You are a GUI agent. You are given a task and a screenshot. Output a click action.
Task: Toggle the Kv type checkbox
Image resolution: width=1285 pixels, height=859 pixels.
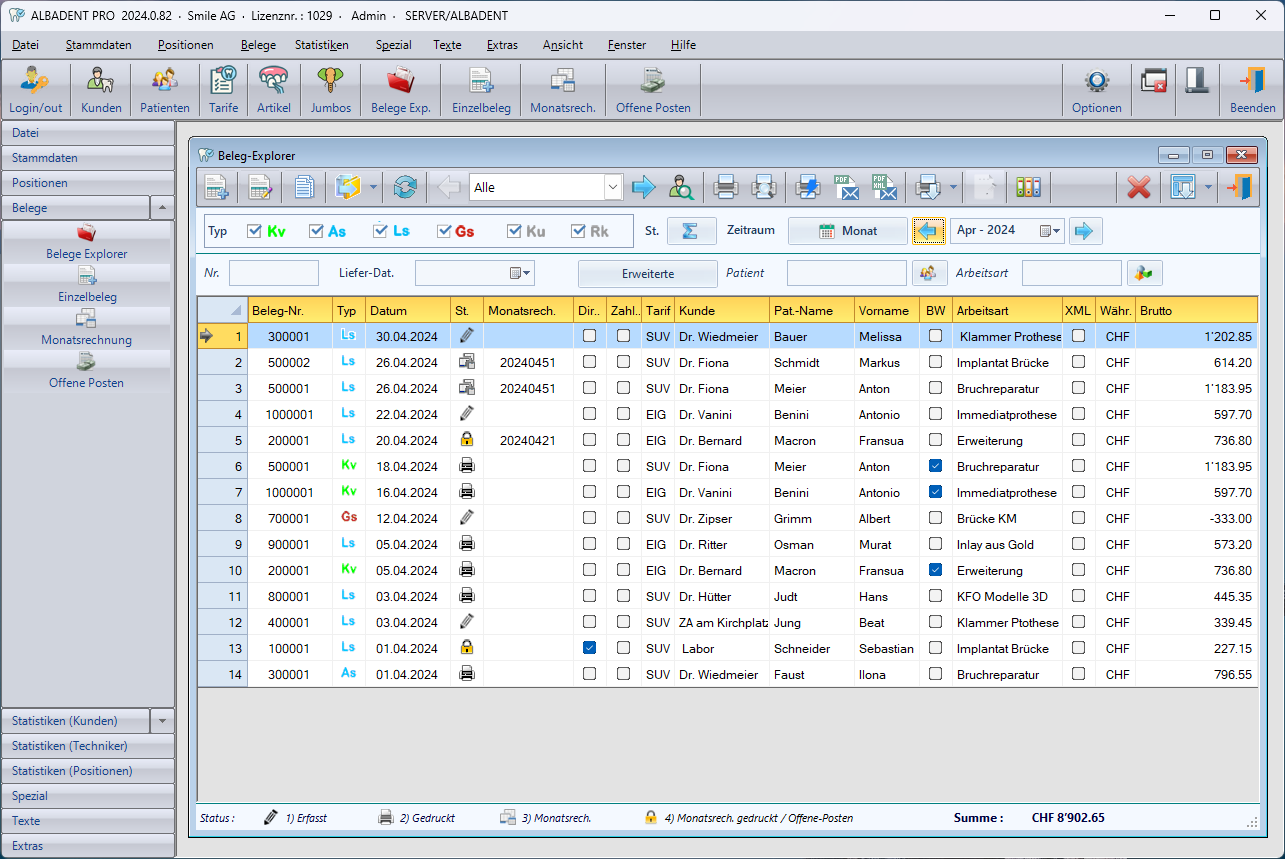click(254, 231)
